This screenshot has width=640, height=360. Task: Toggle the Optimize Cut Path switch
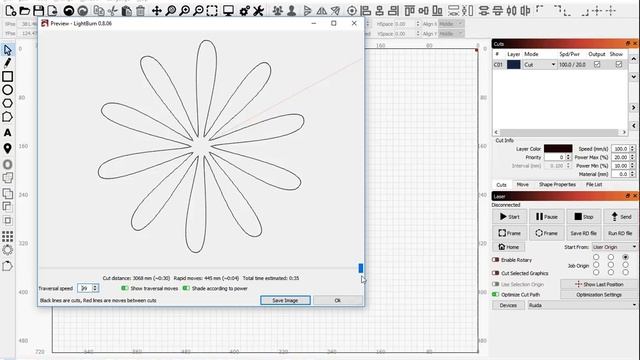pyautogui.click(x=496, y=294)
